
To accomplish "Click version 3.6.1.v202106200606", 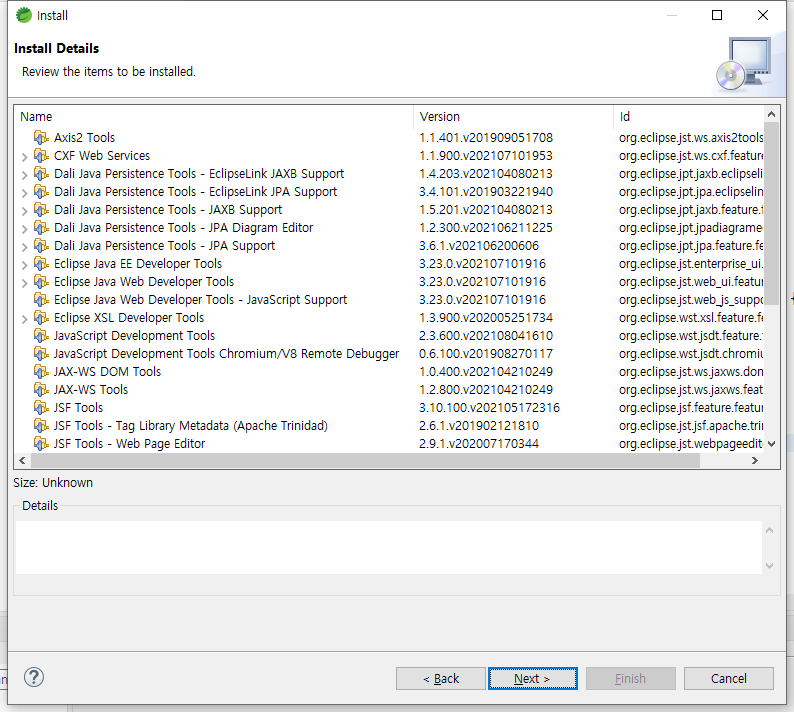I will pyautogui.click(x=479, y=246).
